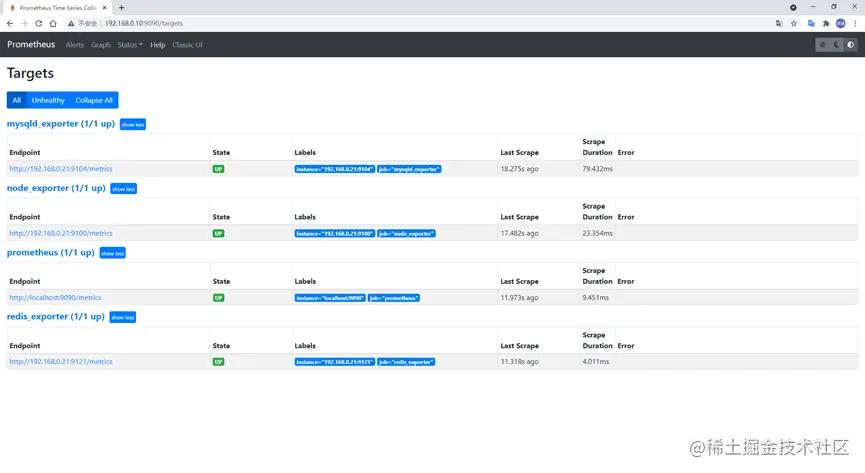This screenshot has height=473, width=865.
Task: Click the UP badge for mysqld_exporter
Action: 218,169
